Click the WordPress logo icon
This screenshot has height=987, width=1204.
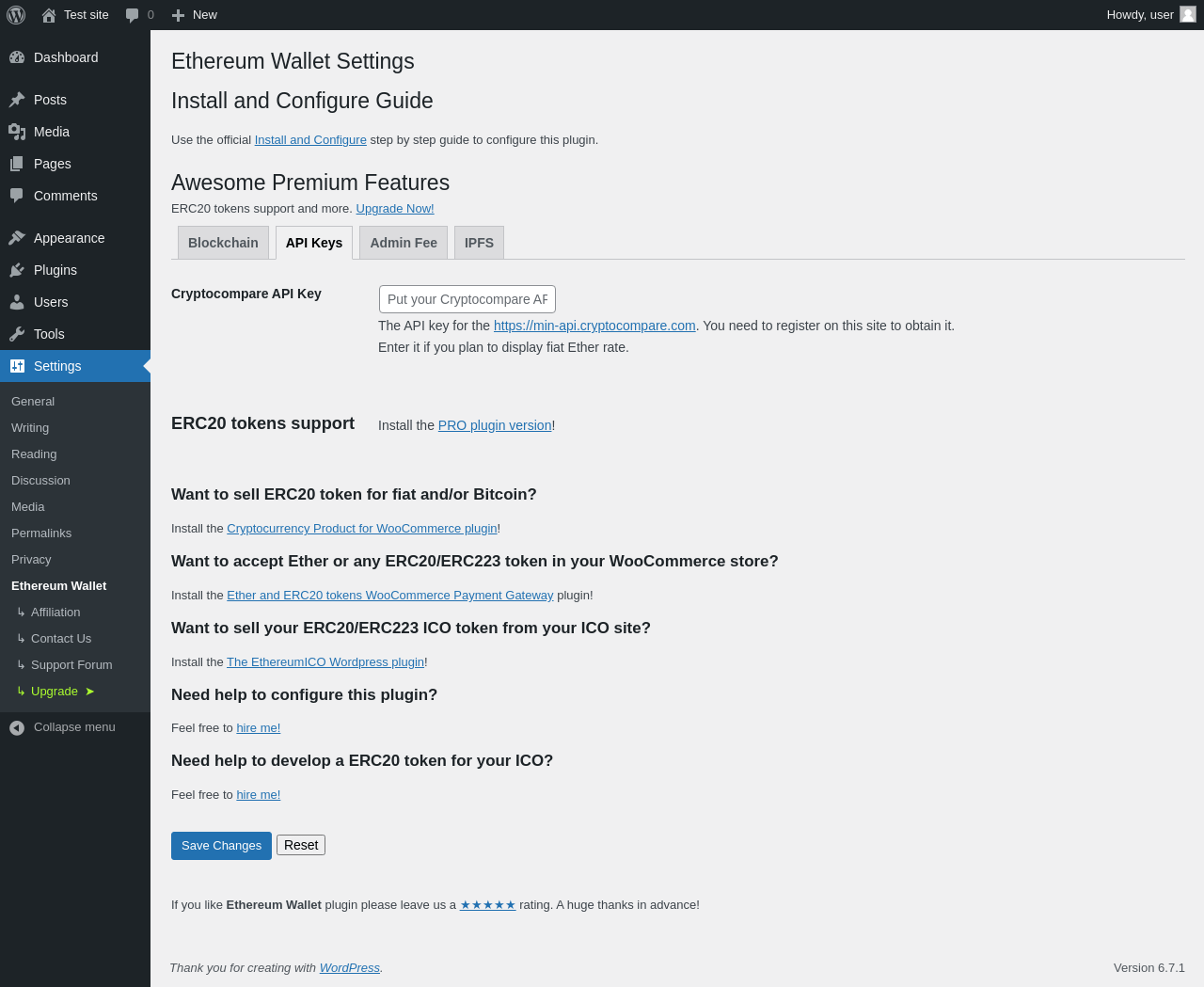point(16,15)
